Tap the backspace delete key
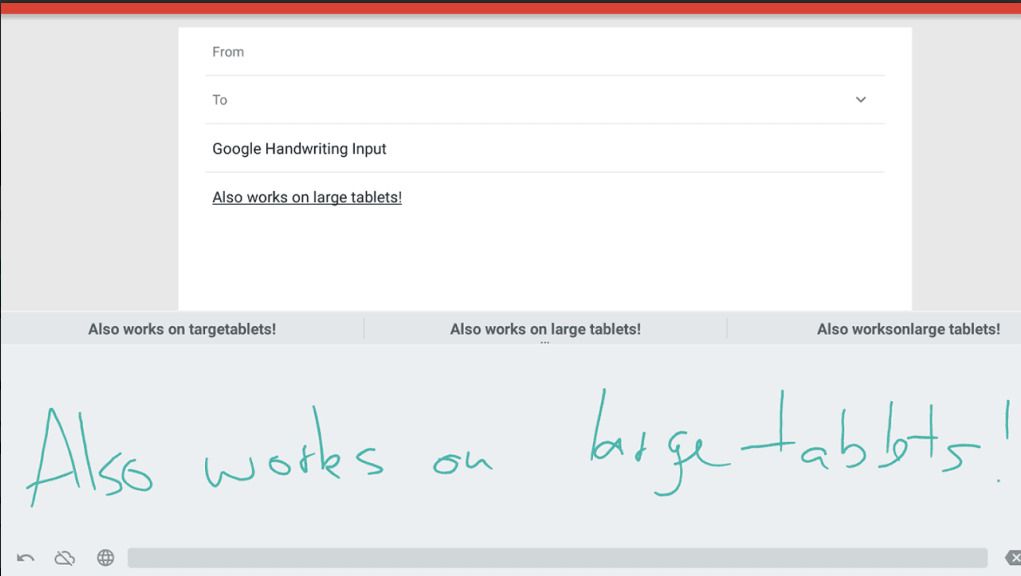Screen dimensions: 1021x576 (x=1013, y=558)
